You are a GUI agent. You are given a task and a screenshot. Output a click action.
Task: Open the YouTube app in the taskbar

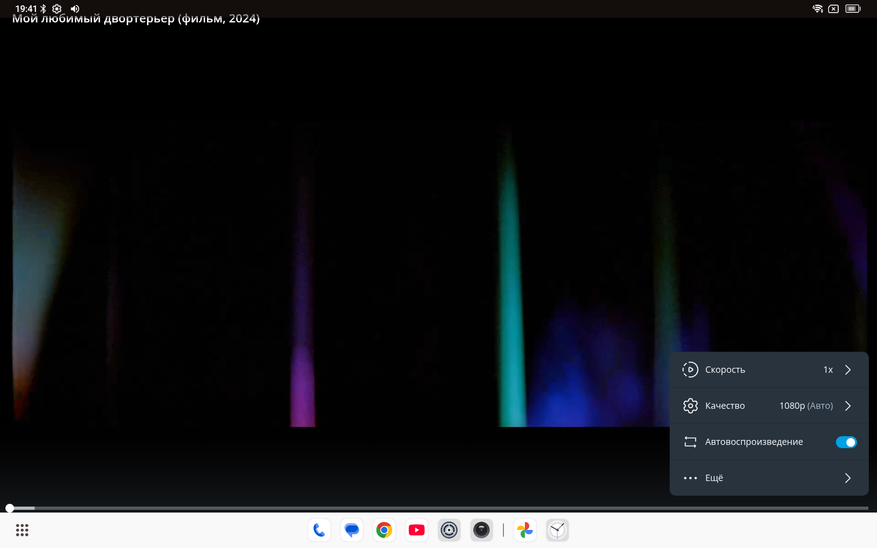(417, 530)
